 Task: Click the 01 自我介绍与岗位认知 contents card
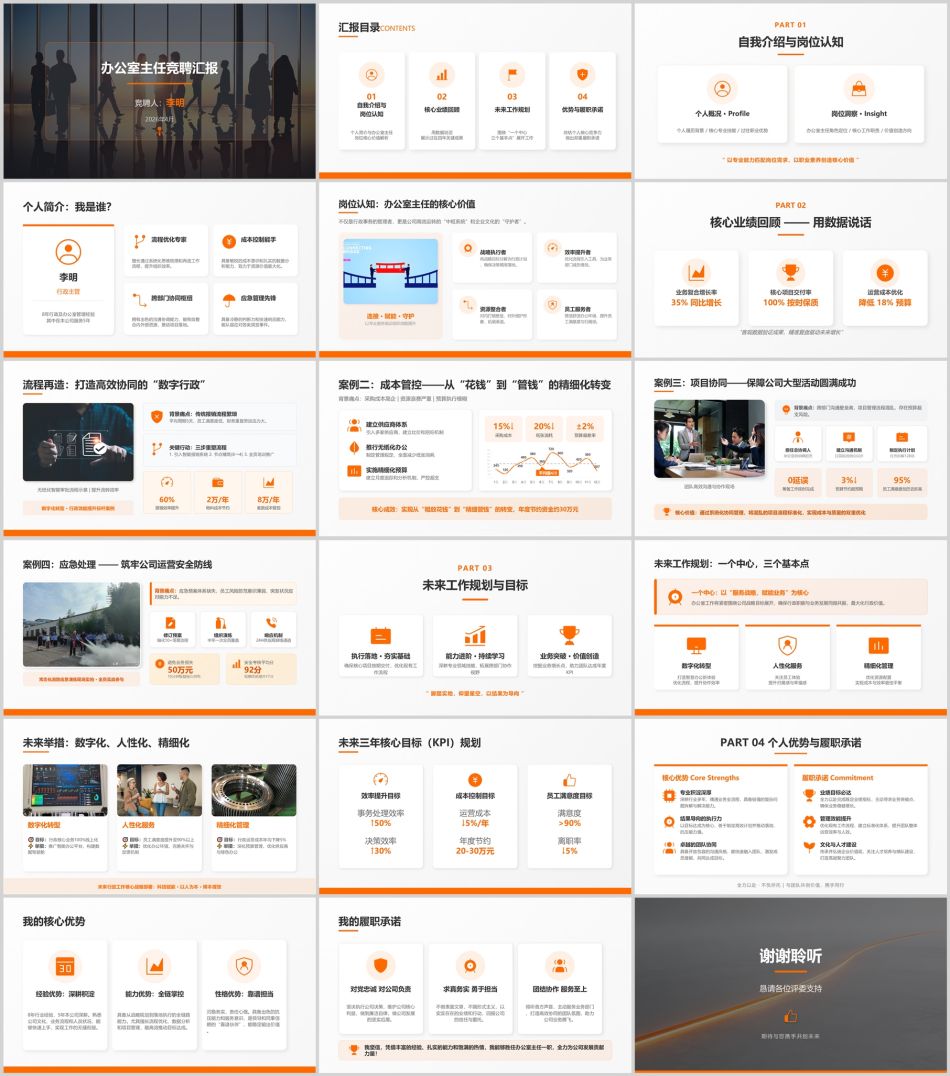(x=371, y=100)
